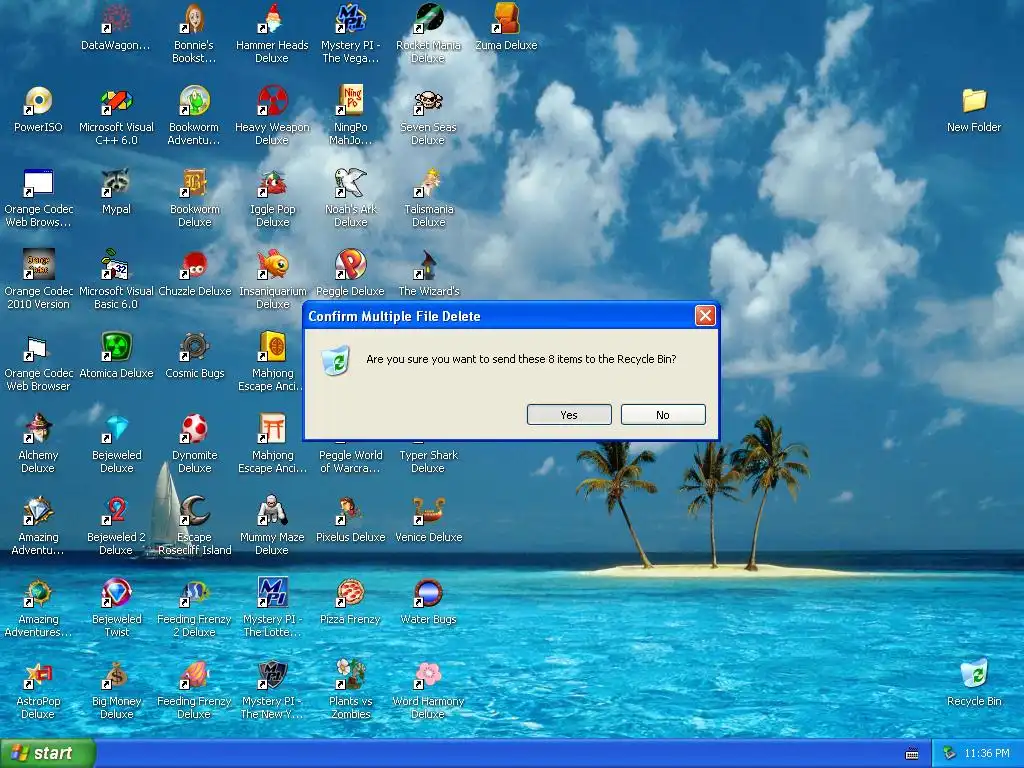The image size is (1024, 768).
Task: Select Peggle World of Warcraft icon
Action: click(x=351, y=461)
